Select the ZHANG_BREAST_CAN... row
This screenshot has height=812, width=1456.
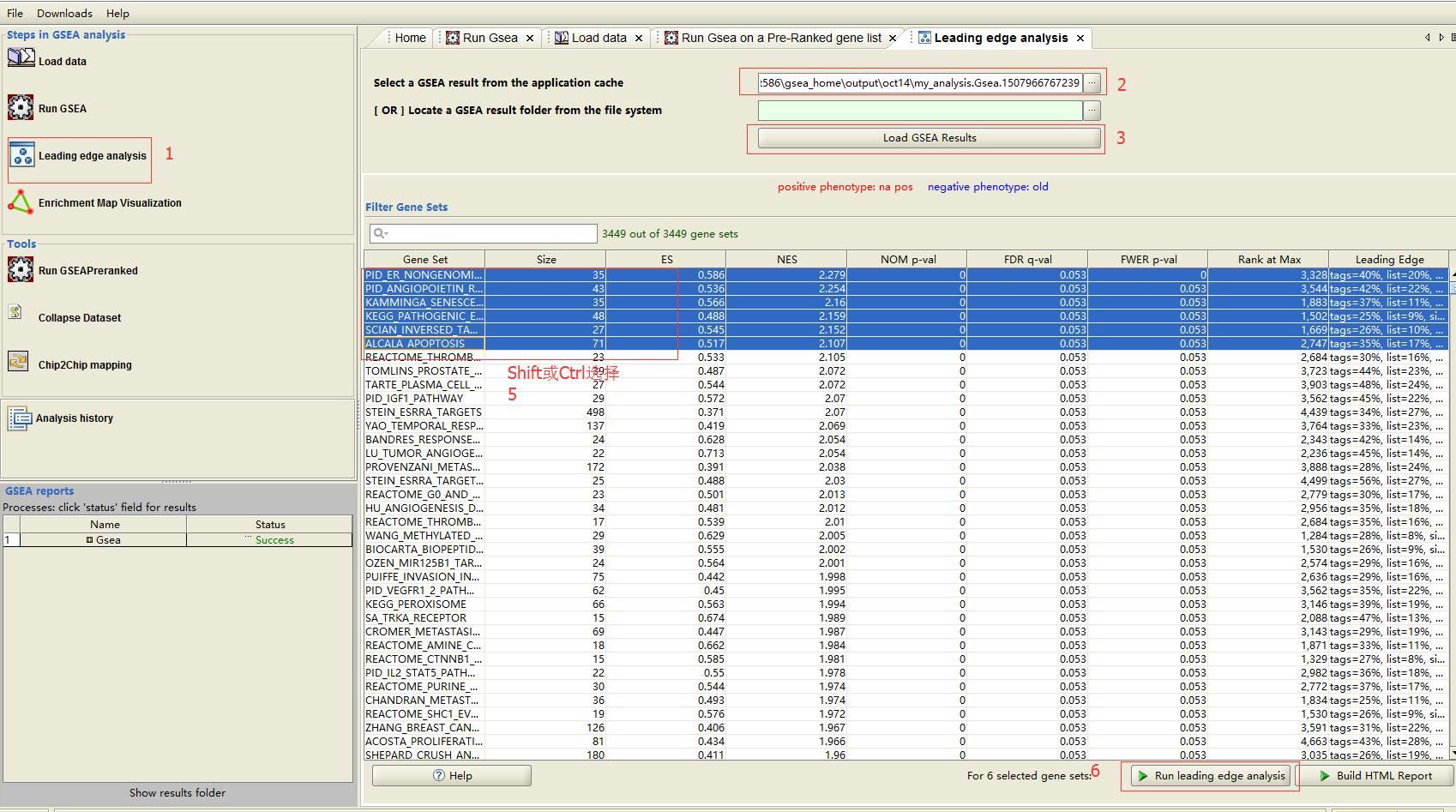click(906, 727)
